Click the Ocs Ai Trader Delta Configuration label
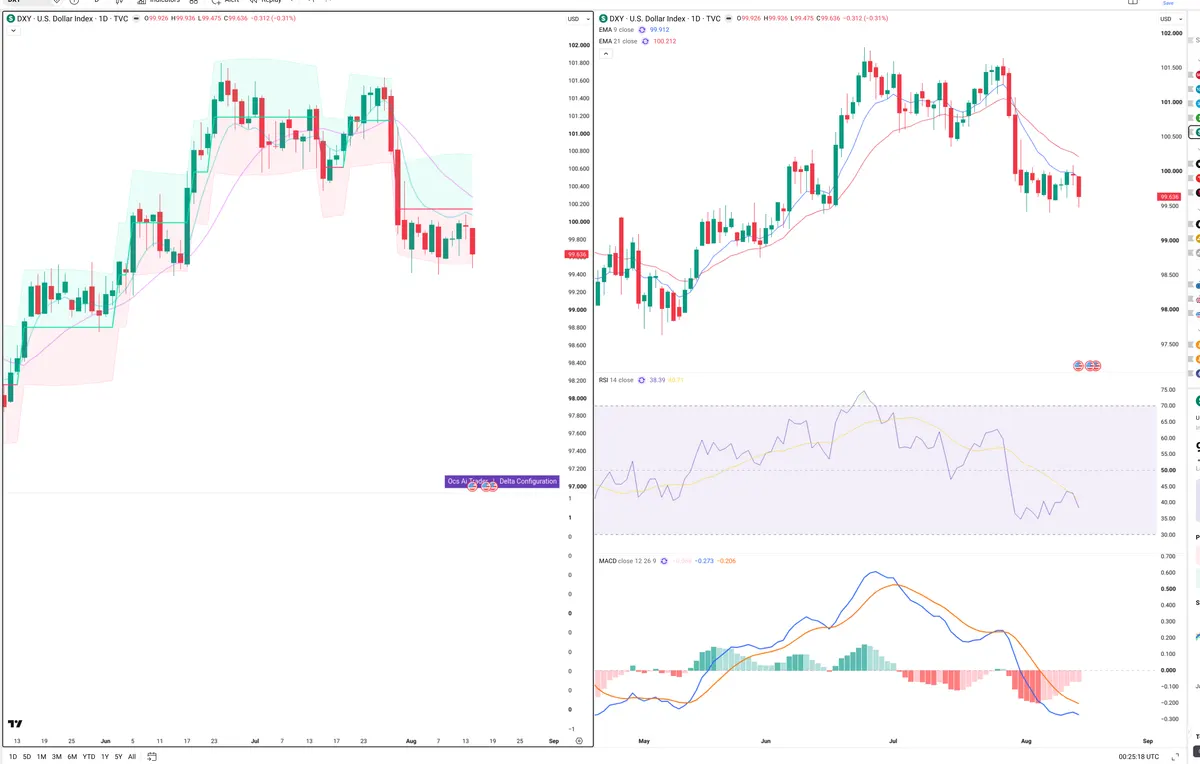1200x764 pixels. click(x=501, y=481)
